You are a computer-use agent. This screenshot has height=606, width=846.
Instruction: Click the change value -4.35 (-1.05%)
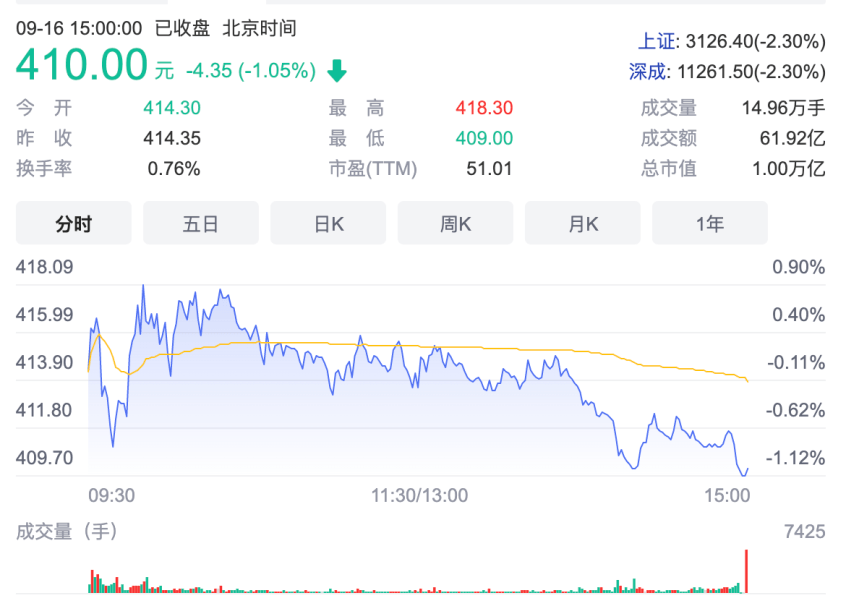click(x=251, y=71)
